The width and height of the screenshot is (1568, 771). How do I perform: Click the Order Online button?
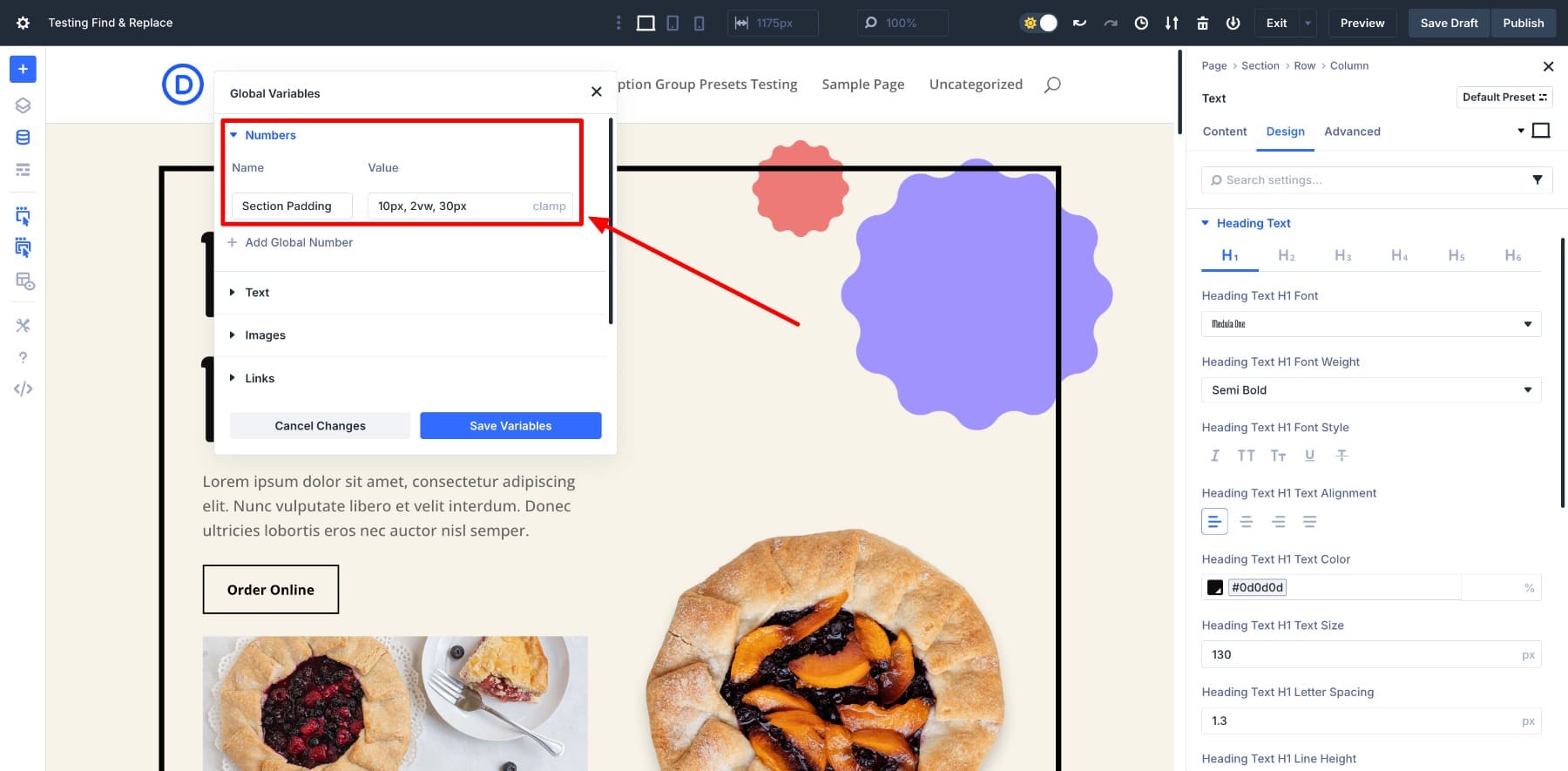[x=271, y=590]
